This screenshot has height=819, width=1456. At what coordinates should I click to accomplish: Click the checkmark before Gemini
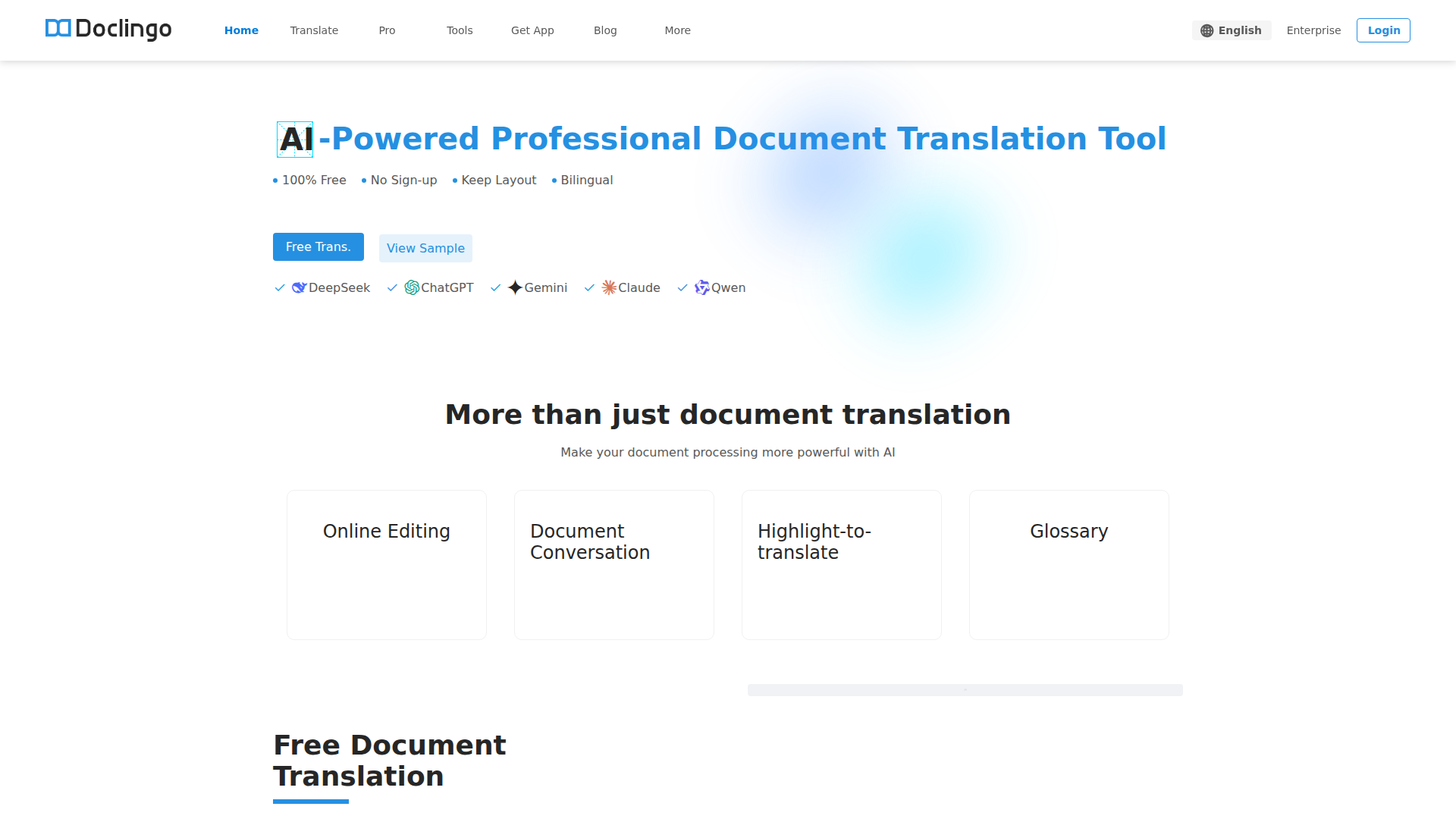[x=496, y=287]
